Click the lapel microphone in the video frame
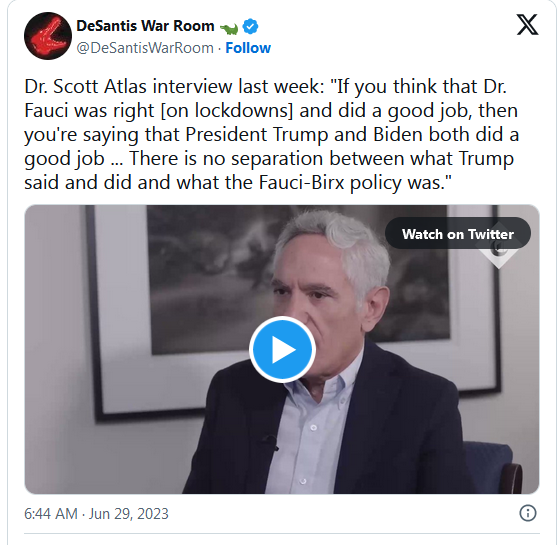The width and height of the screenshot is (560, 545). 270,442
